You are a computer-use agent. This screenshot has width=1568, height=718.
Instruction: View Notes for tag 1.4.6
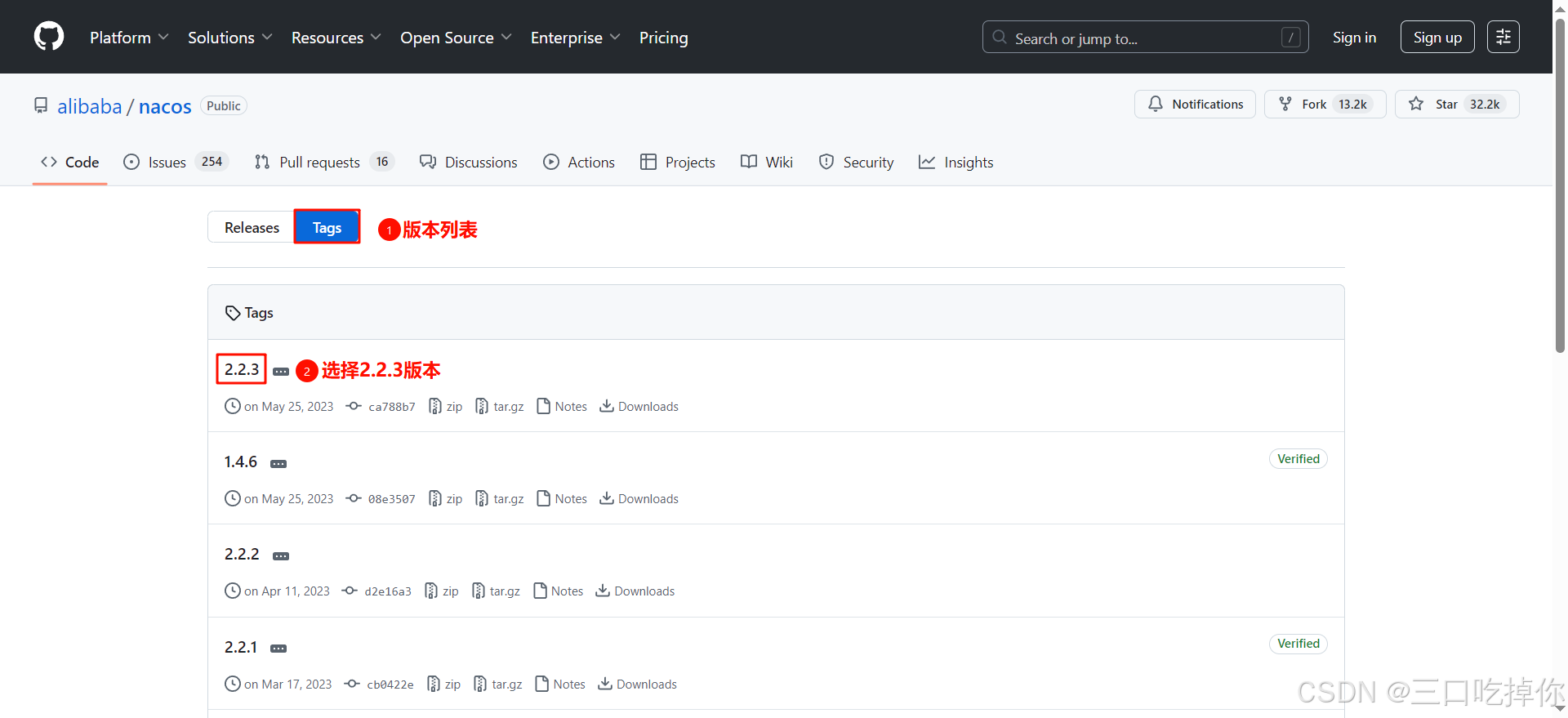(562, 498)
